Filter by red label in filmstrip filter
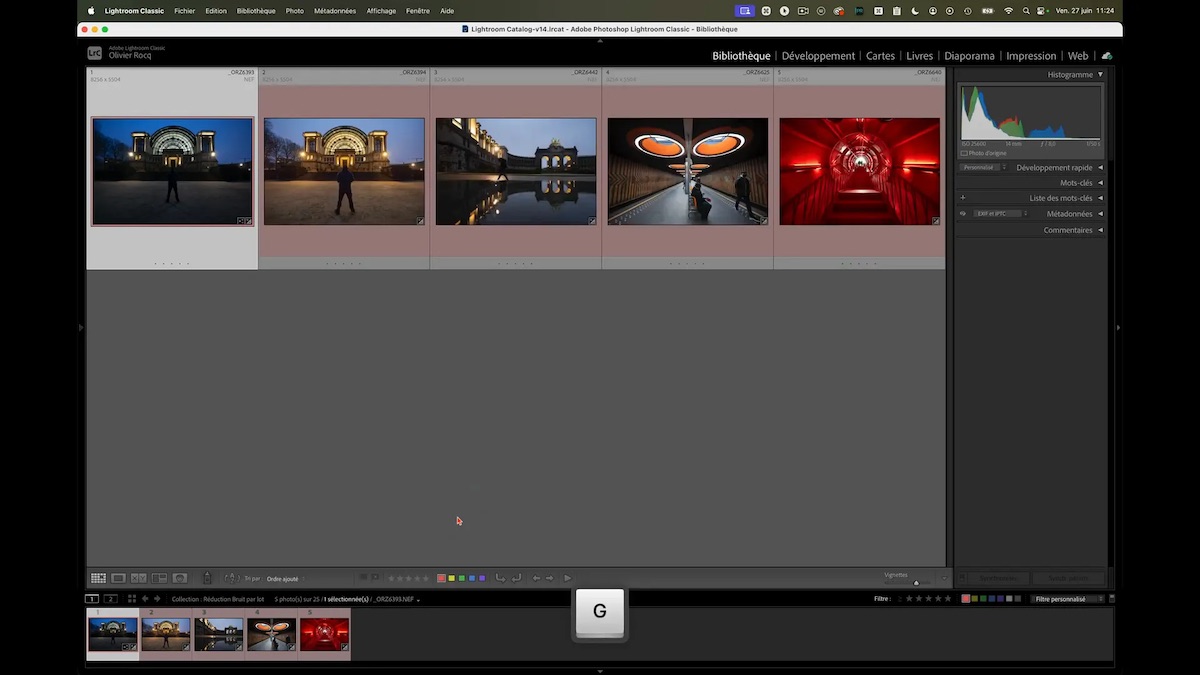 tap(966, 599)
